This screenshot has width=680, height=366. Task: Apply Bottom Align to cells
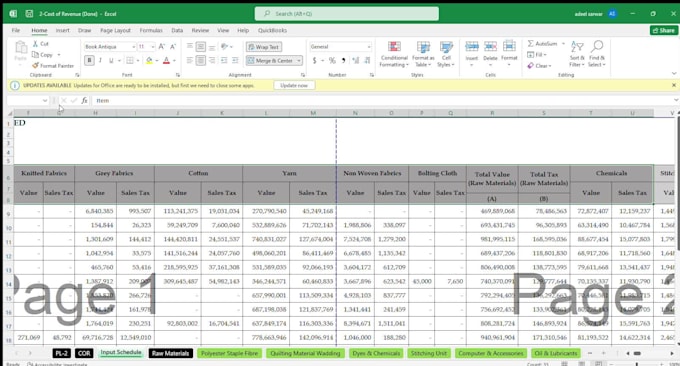[212, 46]
